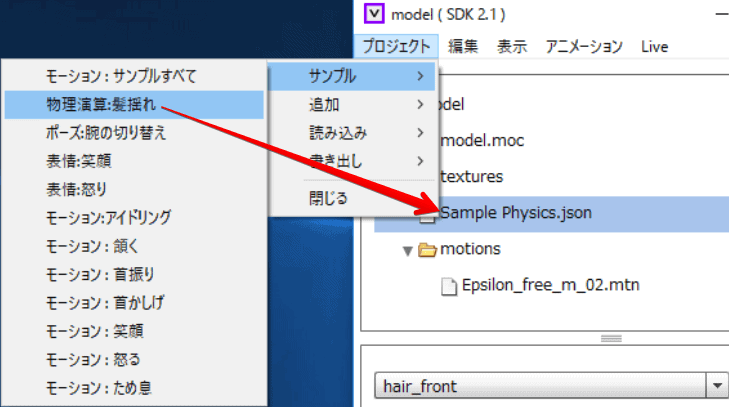
Task: Select model.moc in the file tree
Action: point(482,140)
